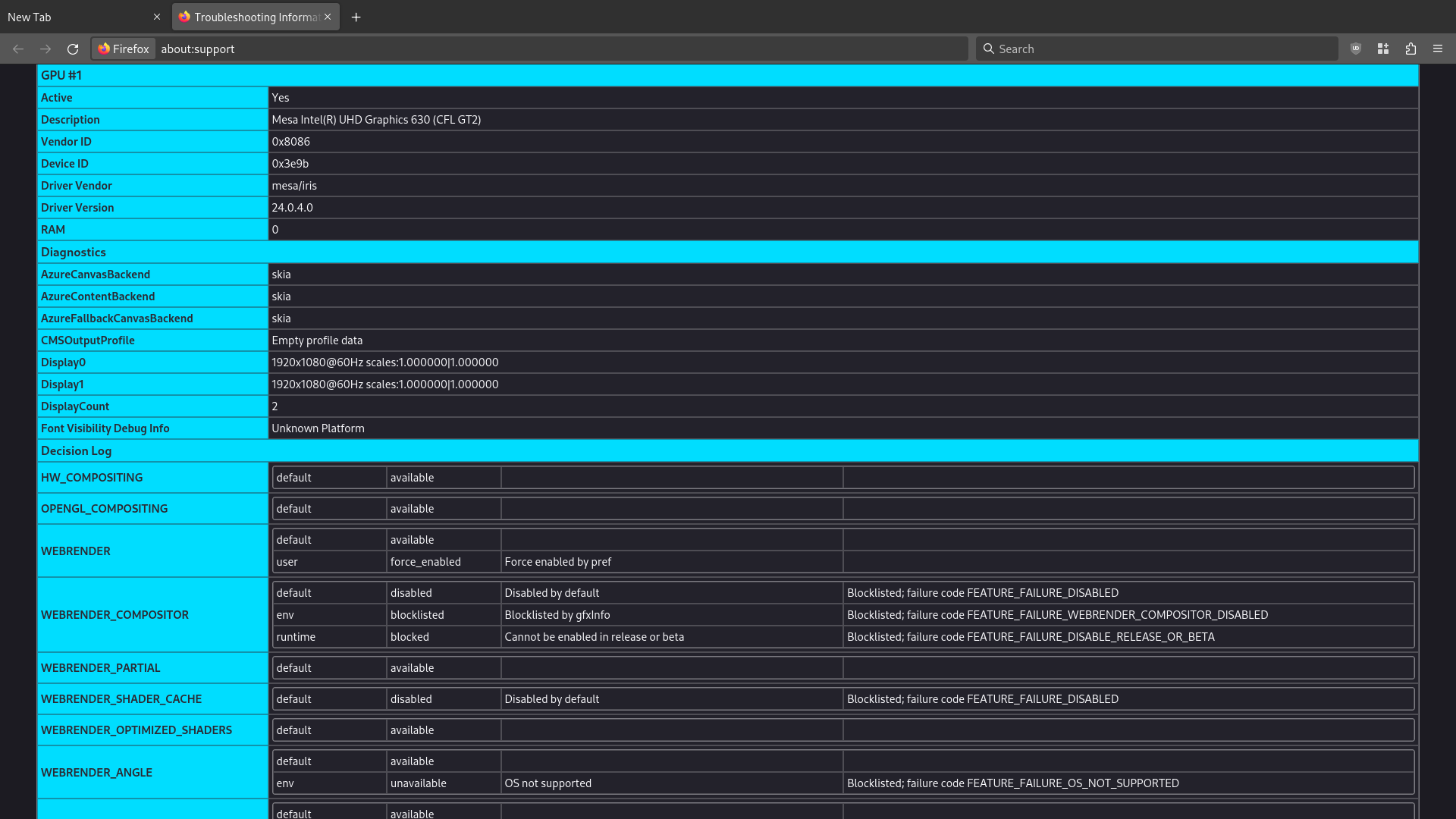Click the GPU #1 section header
This screenshot has height=819, width=1456.
click(728, 75)
